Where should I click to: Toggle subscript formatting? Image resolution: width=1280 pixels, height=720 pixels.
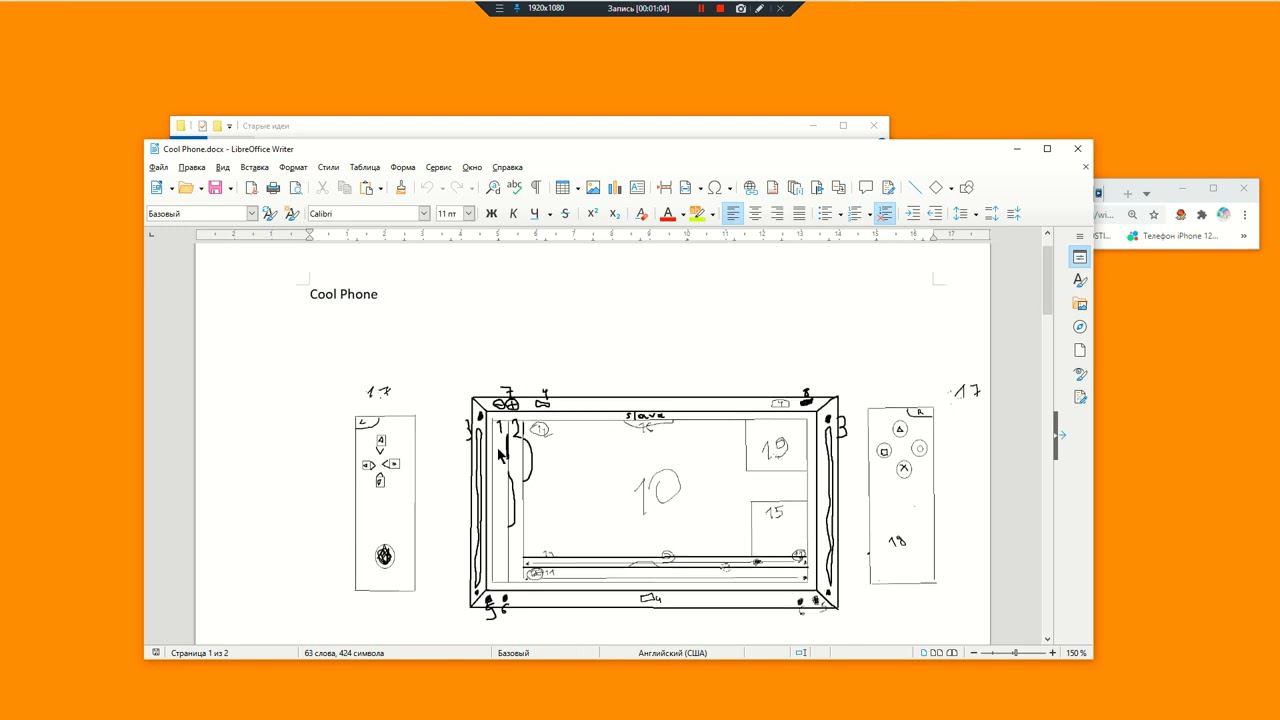tap(614, 214)
